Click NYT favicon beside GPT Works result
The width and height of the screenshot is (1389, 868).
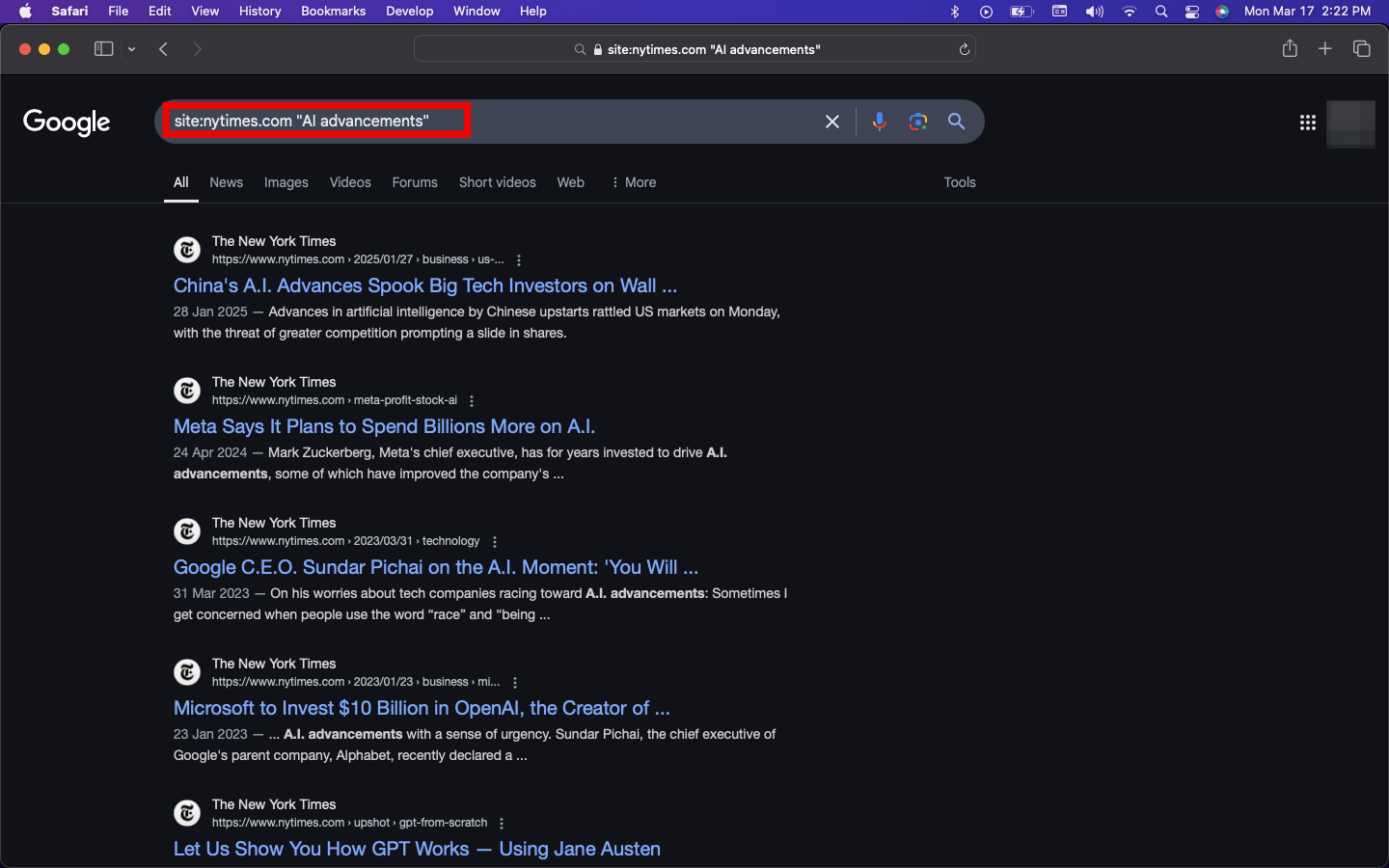click(187, 813)
